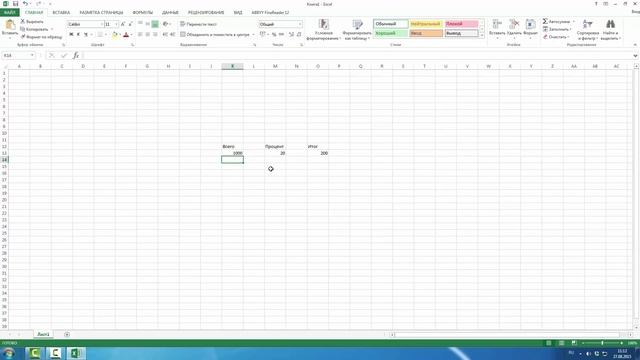The image size is (640, 360).
Task: Open the Fill (Заполнить) dropdown
Action: pos(557,29)
